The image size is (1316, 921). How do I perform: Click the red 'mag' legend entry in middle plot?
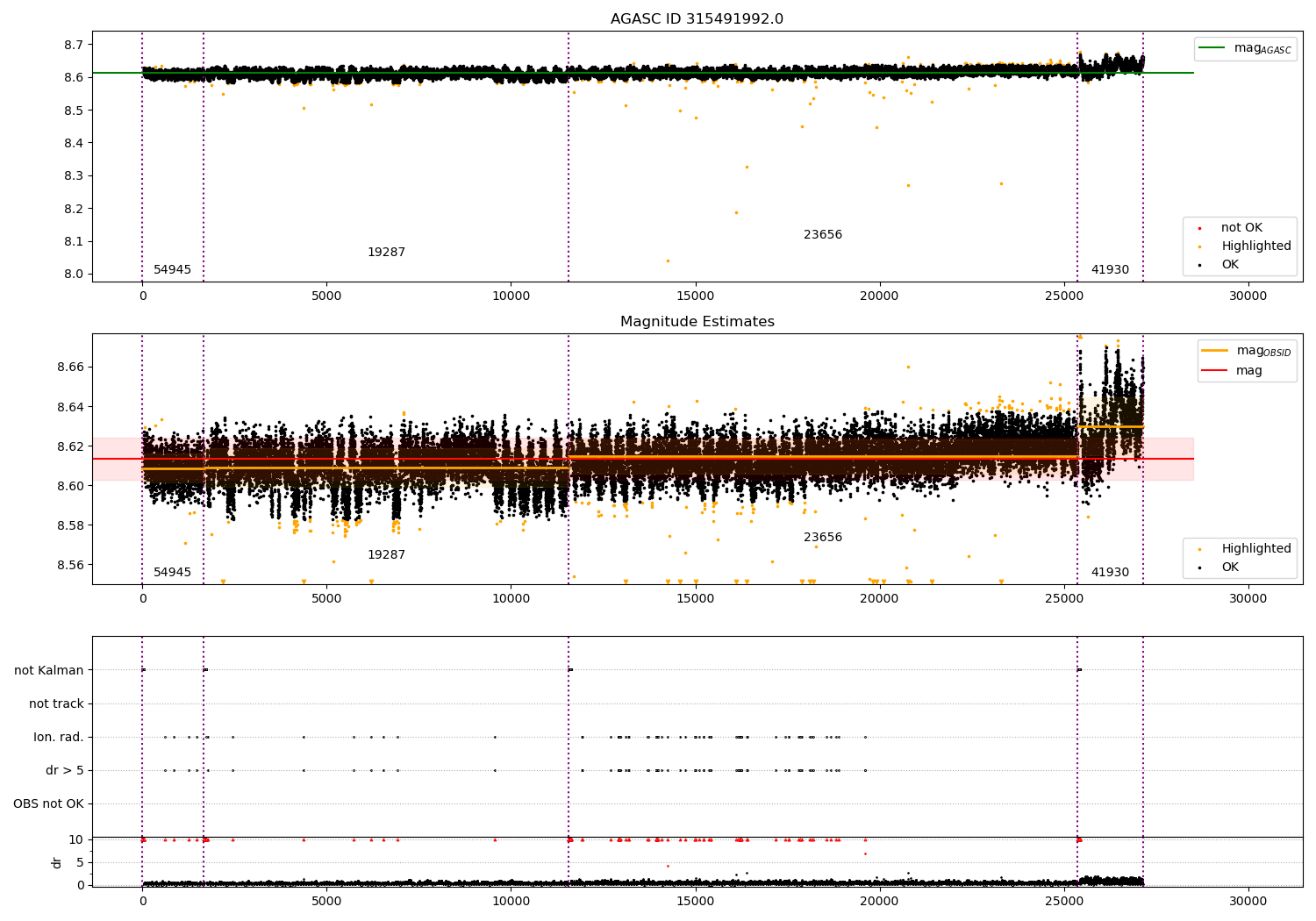[1232, 371]
